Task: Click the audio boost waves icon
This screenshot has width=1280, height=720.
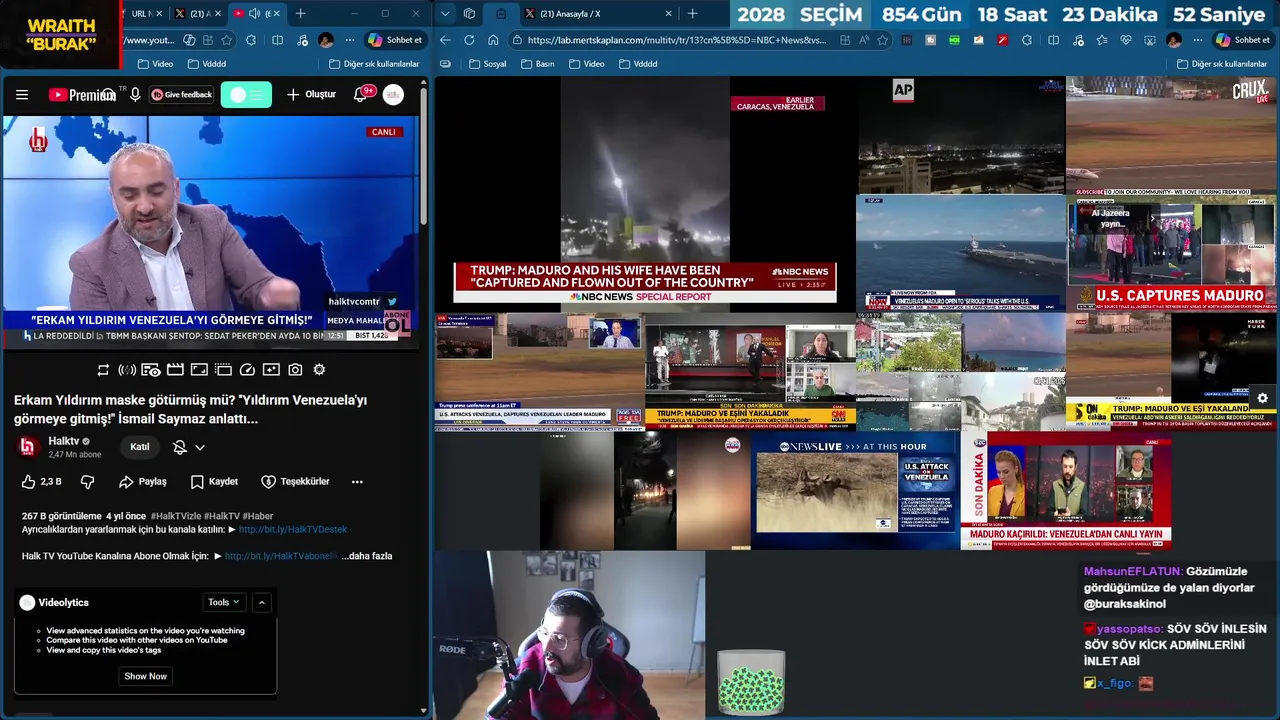Action: click(x=127, y=370)
